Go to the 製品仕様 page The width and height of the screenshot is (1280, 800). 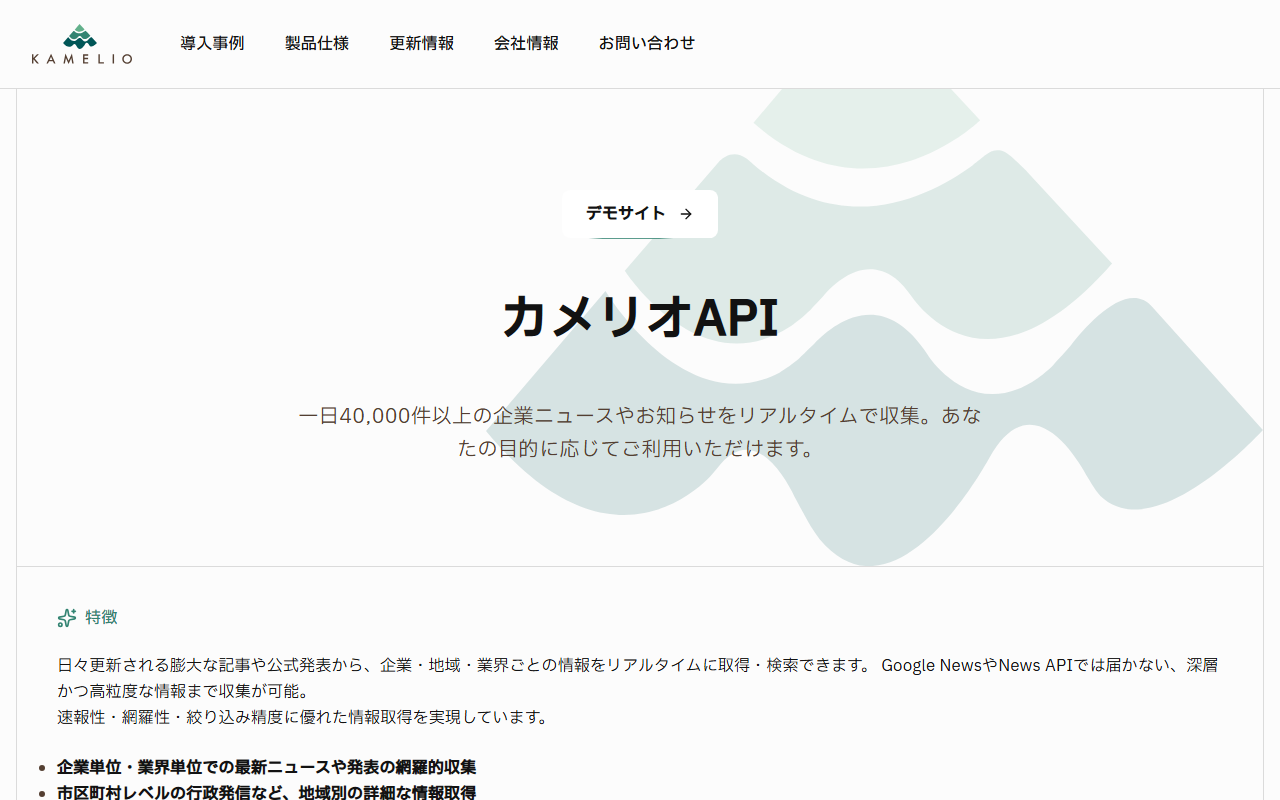[x=317, y=43]
